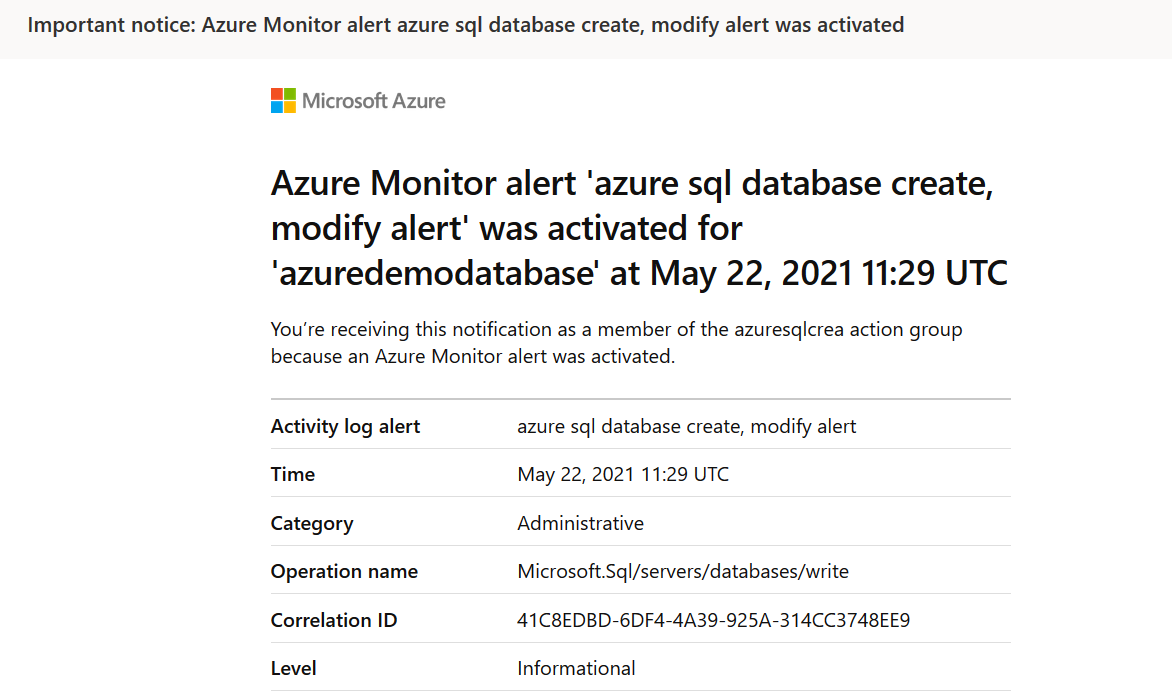
Task: Click the Level row label
Action: pyautogui.click(x=293, y=668)
